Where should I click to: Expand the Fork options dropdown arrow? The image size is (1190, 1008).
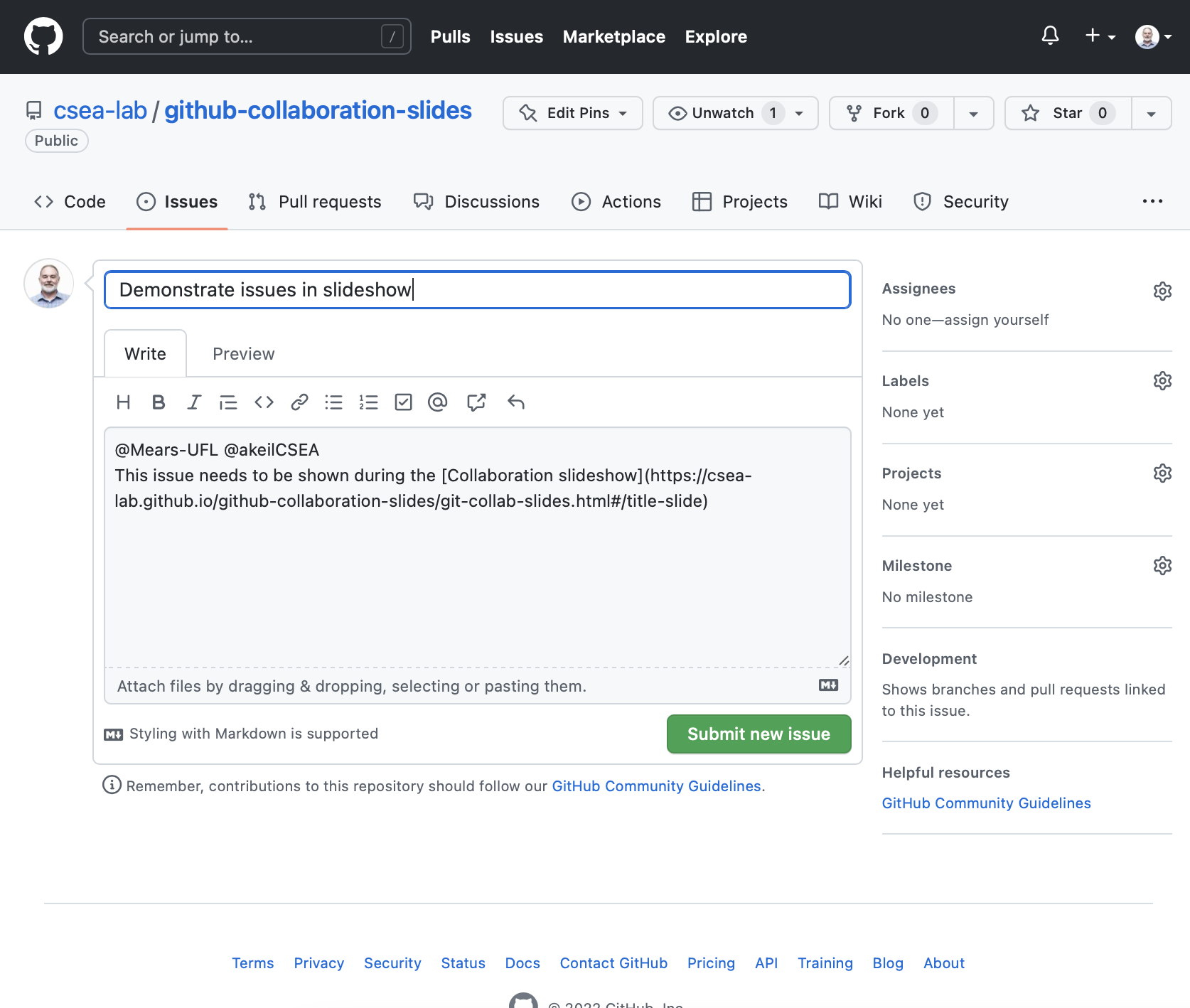[x=973, y=114]
